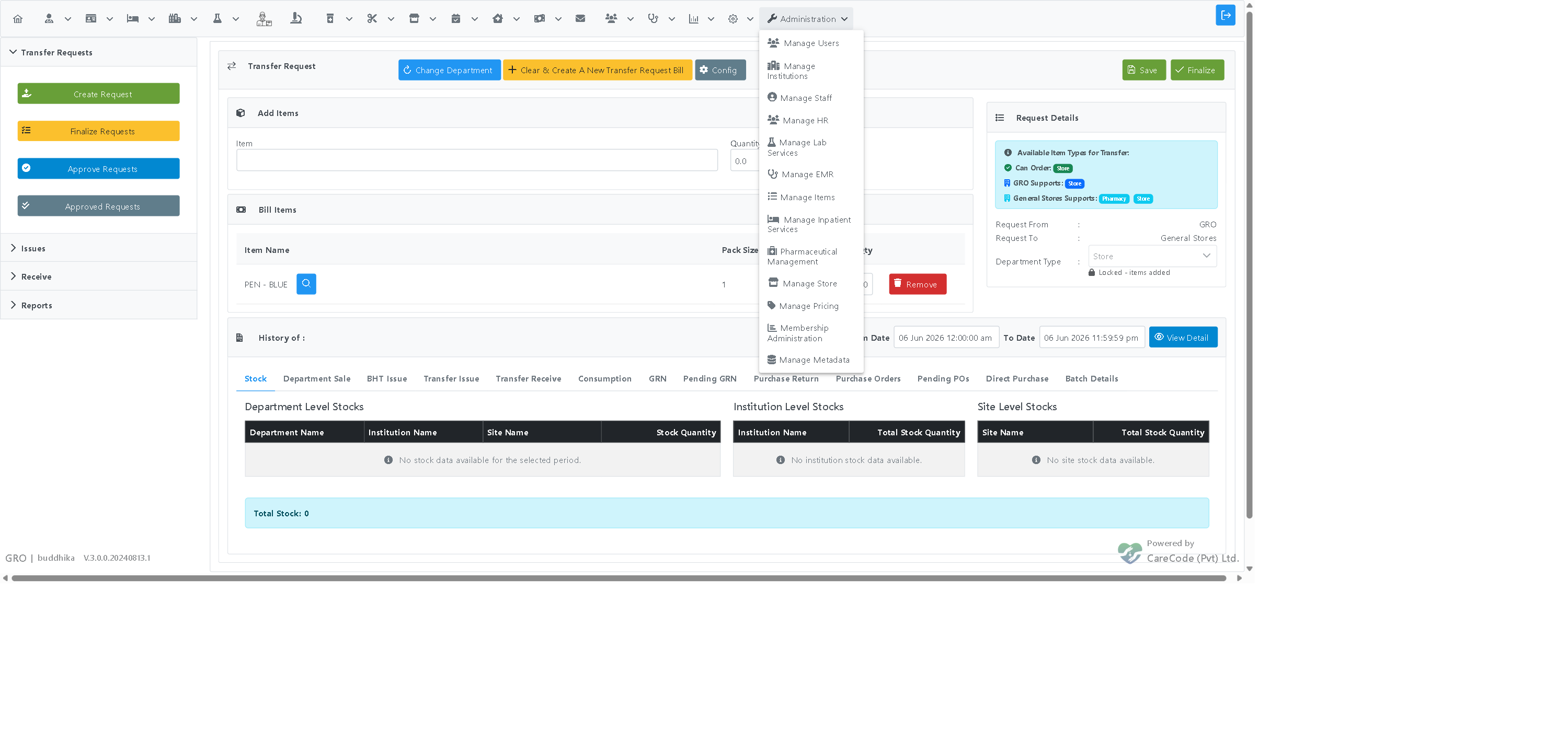Open Manage Inpatient Services entry
This screenshot has height=729, width=1568.
(811, 224)
